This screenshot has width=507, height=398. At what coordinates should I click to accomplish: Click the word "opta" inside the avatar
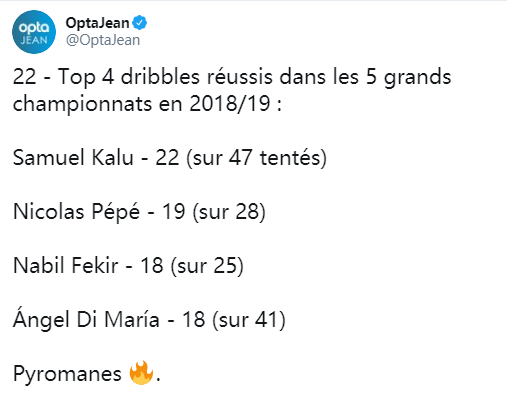[x=34, y=28]
